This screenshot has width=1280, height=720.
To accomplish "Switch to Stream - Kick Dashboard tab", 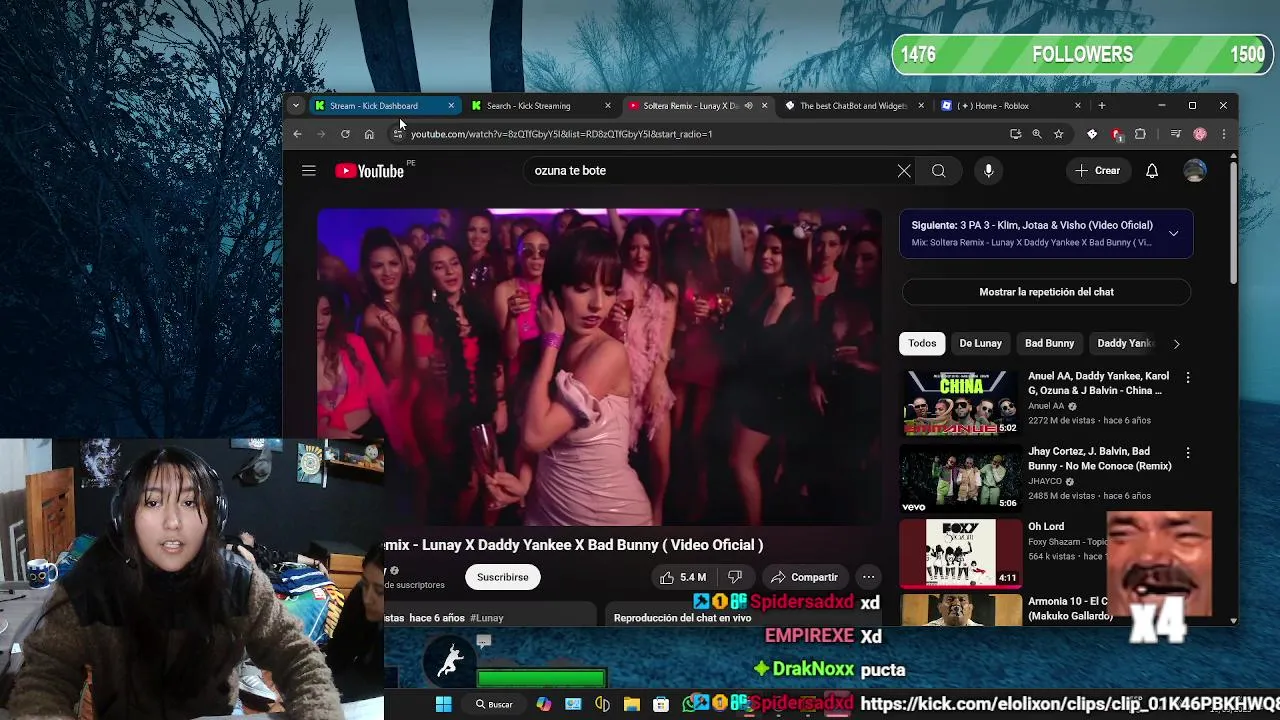I will click(383, 106).
